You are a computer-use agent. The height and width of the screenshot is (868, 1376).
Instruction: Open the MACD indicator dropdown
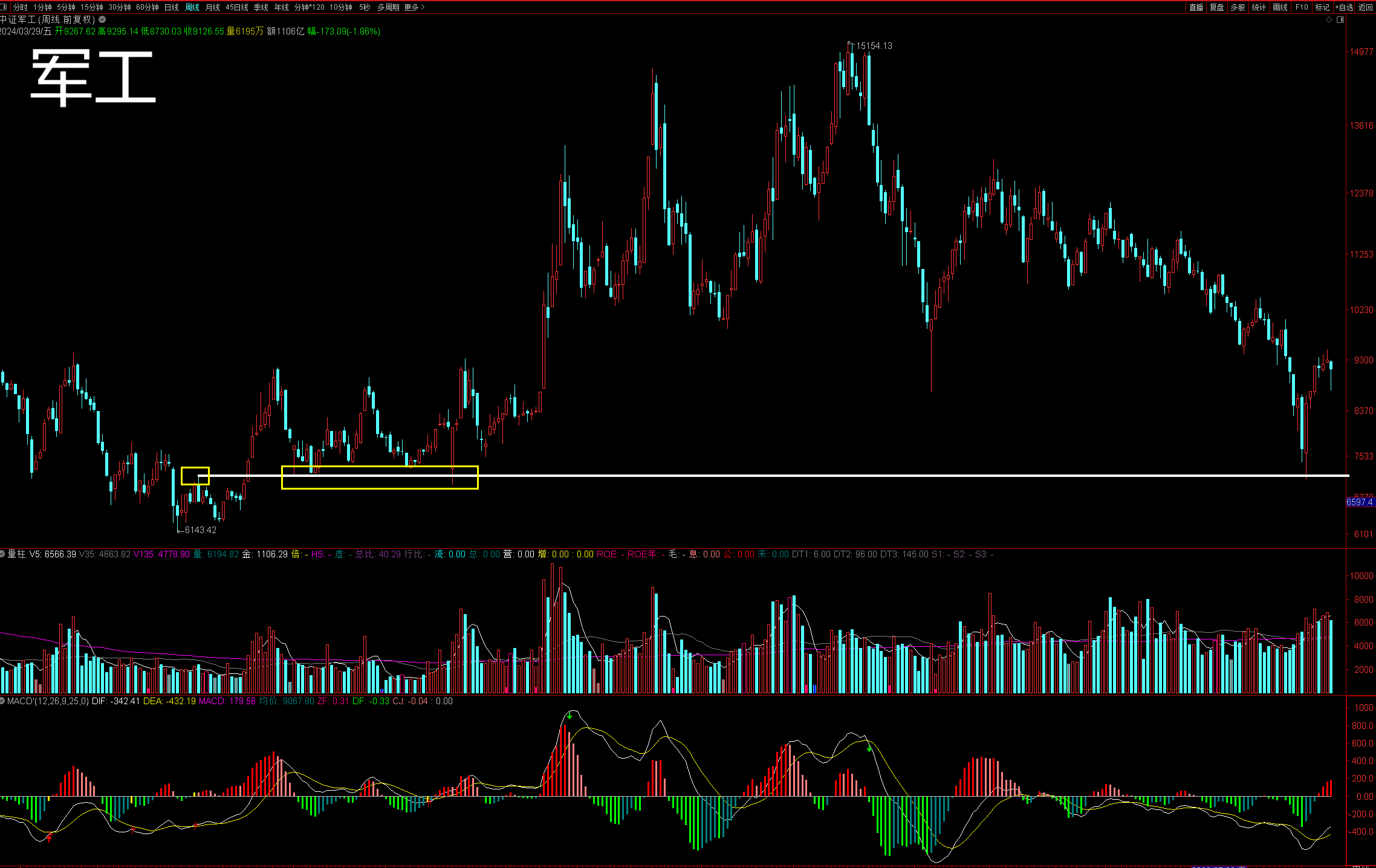3,701
